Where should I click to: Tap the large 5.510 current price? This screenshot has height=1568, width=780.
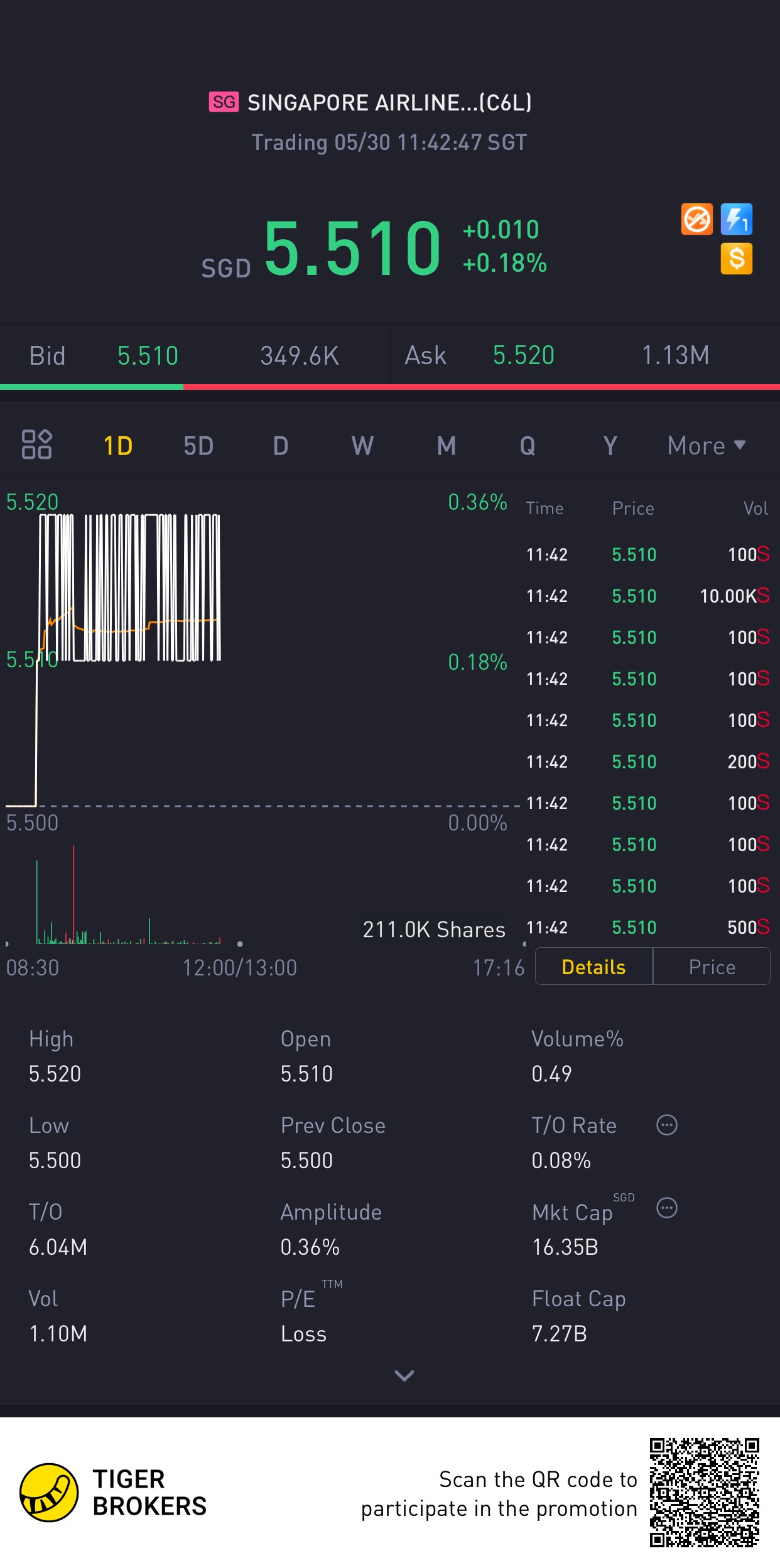pyautogui.click(x=352, y=249)
